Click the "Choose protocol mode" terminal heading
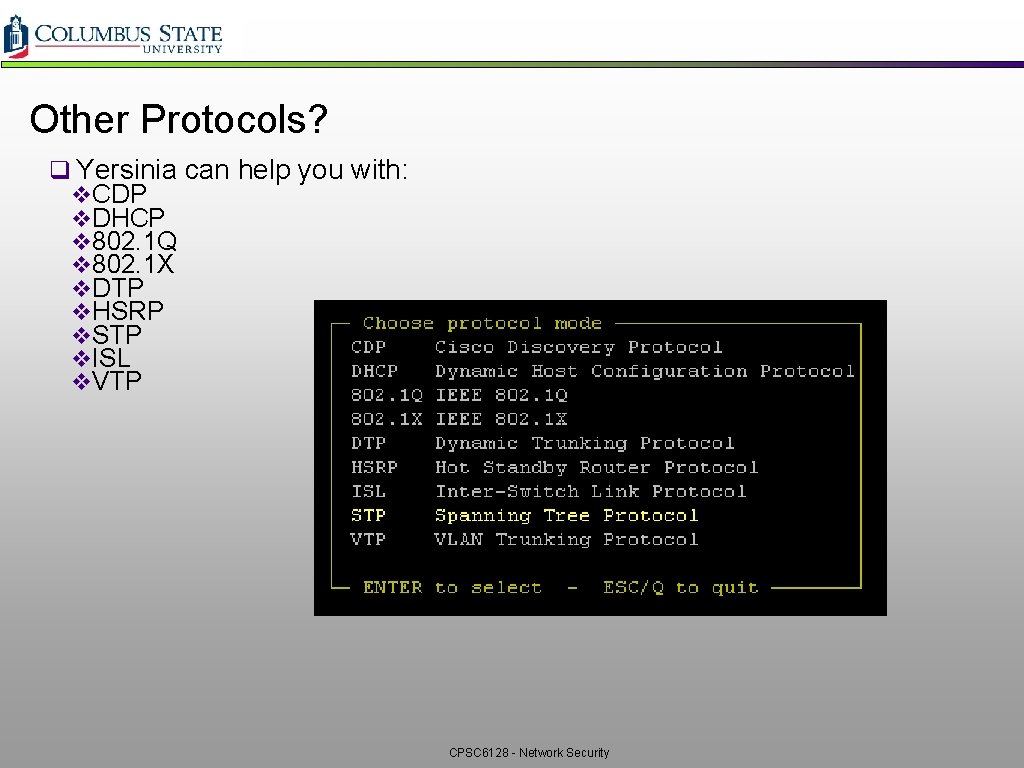This screenshot has width=1024, height=768. point(482,323)
